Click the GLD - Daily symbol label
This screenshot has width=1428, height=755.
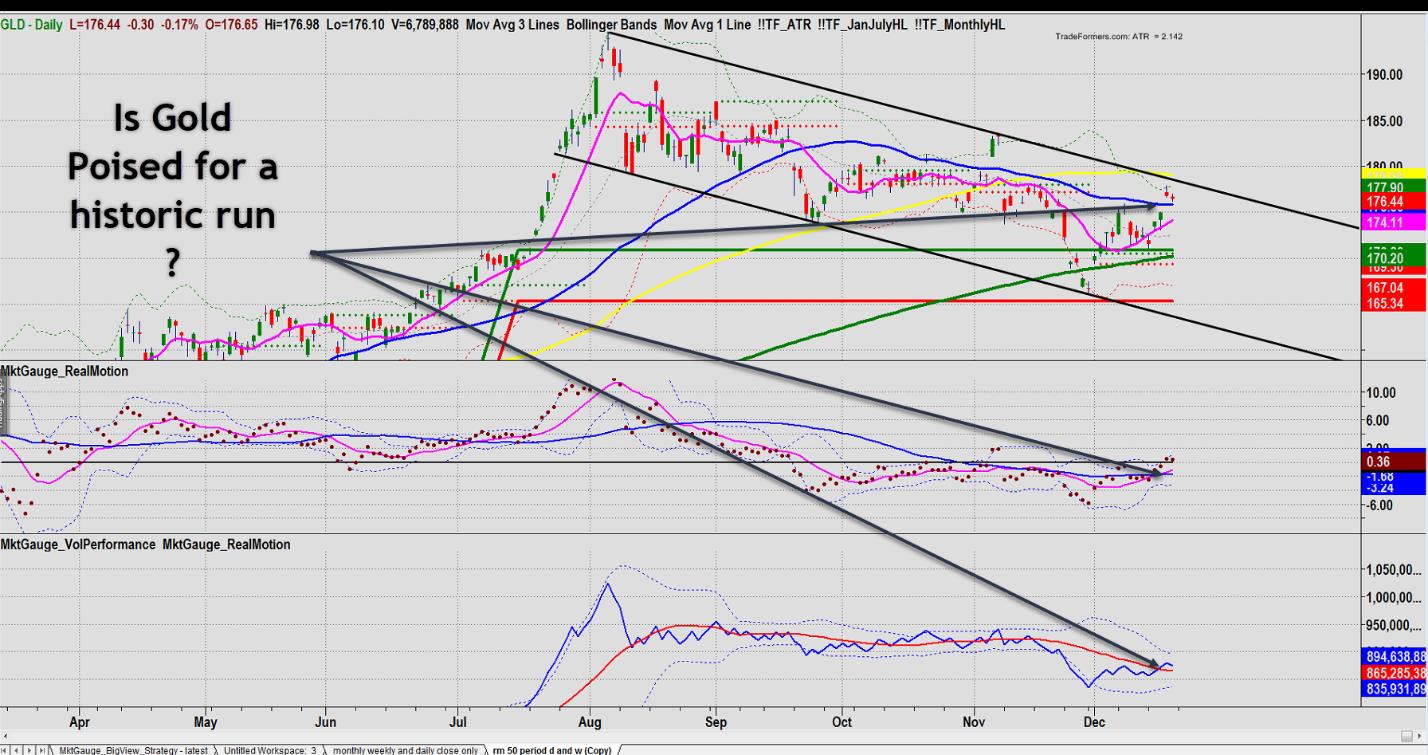(32, 24)
